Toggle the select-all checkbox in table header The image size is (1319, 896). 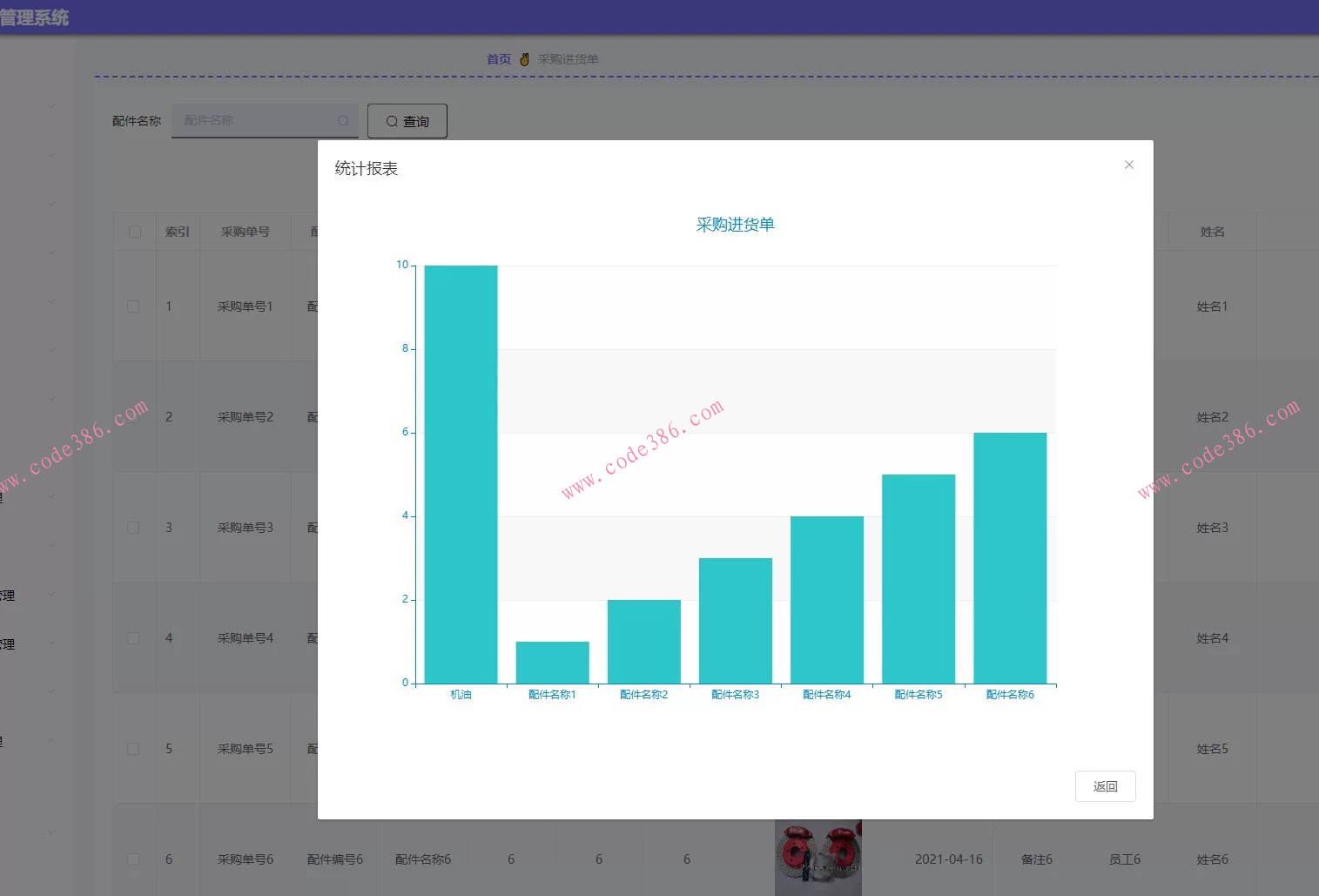tap(134, 232)
